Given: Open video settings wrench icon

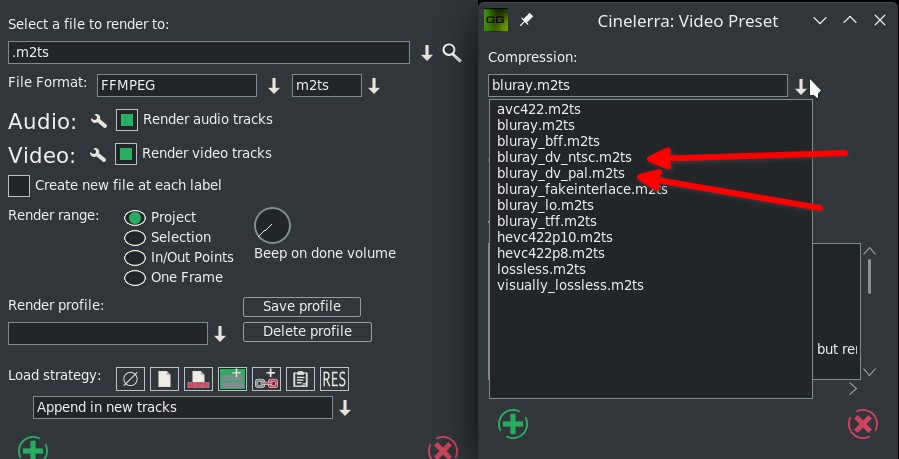Looking at the screenshot, I should [98, 155].
